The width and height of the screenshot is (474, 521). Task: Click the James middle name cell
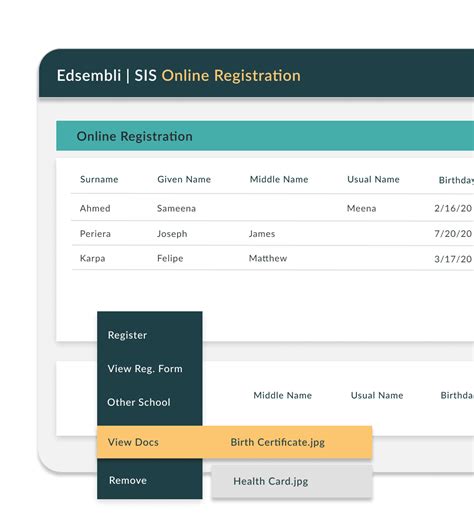pos(262,234)
